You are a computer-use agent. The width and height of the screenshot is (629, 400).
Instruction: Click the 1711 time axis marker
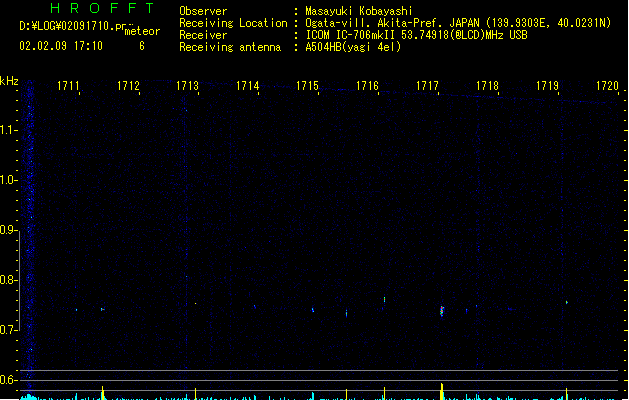pyautogui.click(x=68, y=86)
